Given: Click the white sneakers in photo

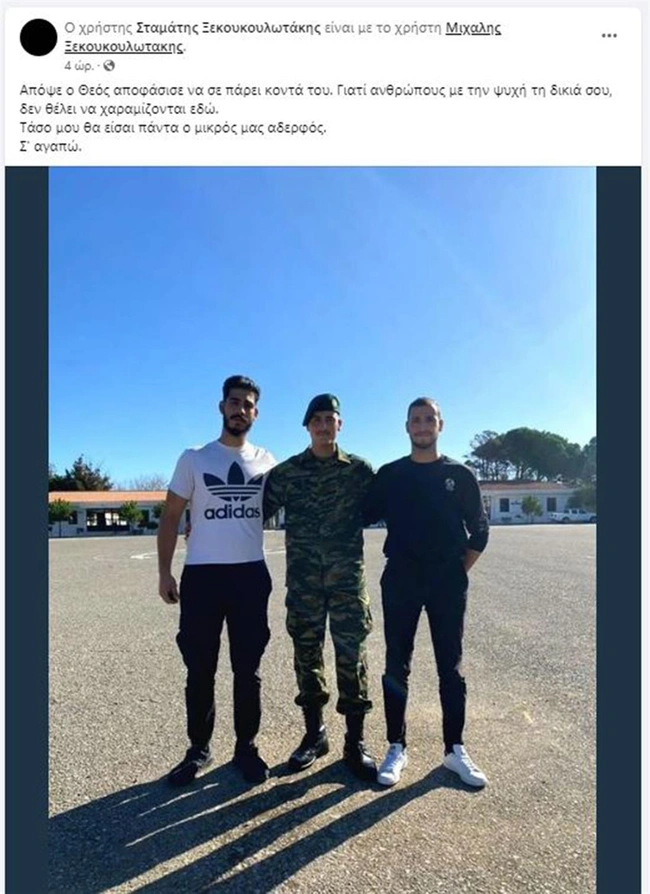Looking at the screenshot, I should pyautogui.click(x=432, y=765).
